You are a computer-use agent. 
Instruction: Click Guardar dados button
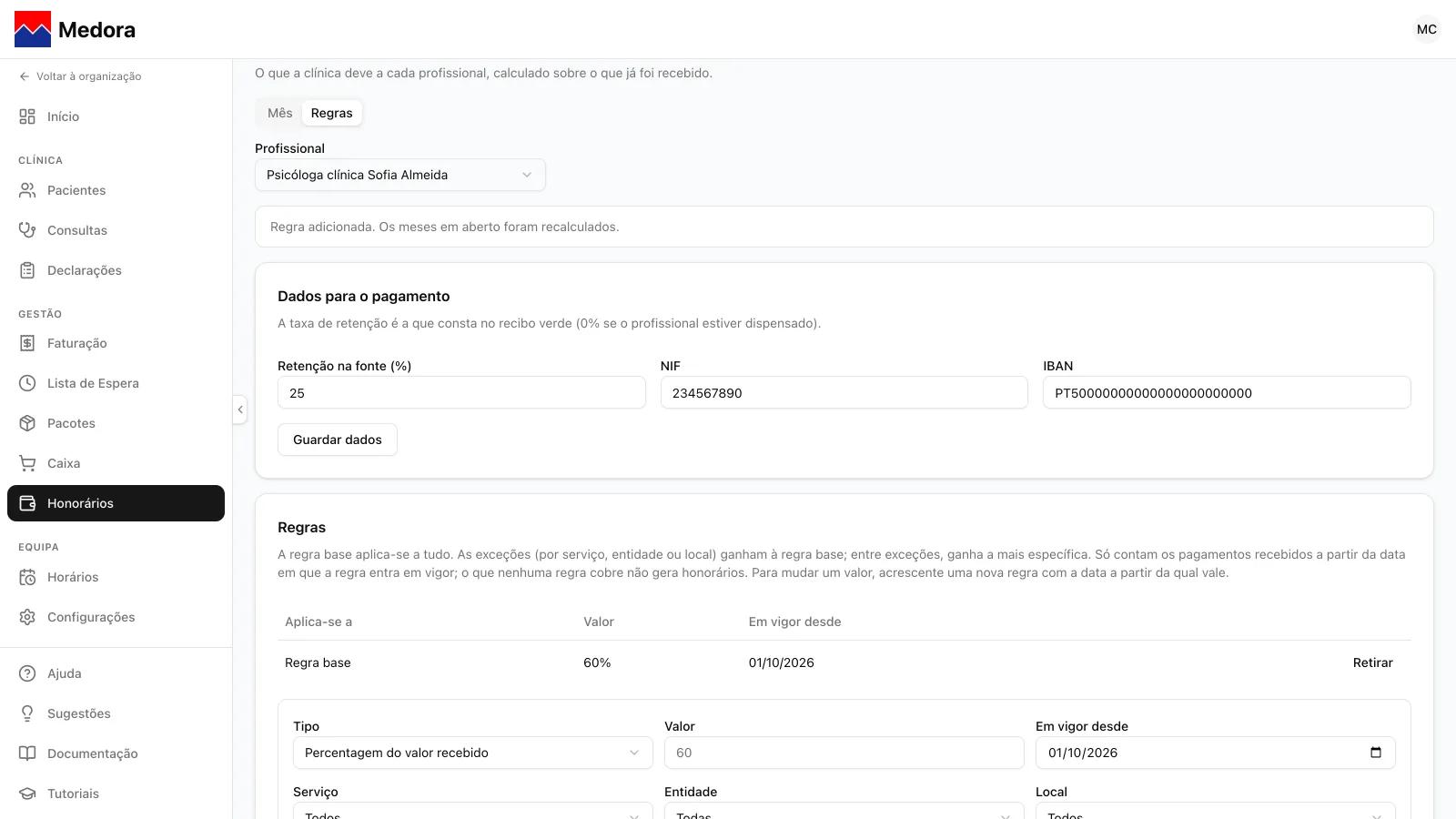(338, 440)
